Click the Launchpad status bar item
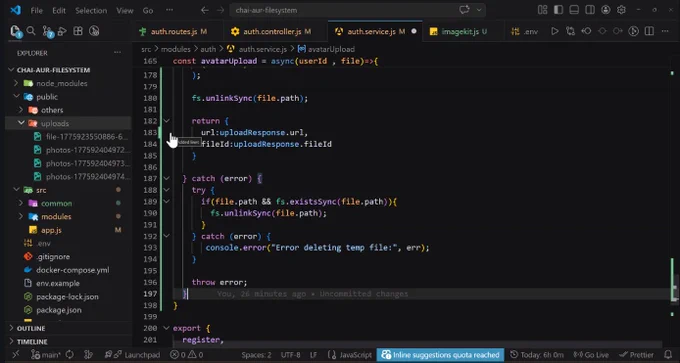 click(138, 355)
